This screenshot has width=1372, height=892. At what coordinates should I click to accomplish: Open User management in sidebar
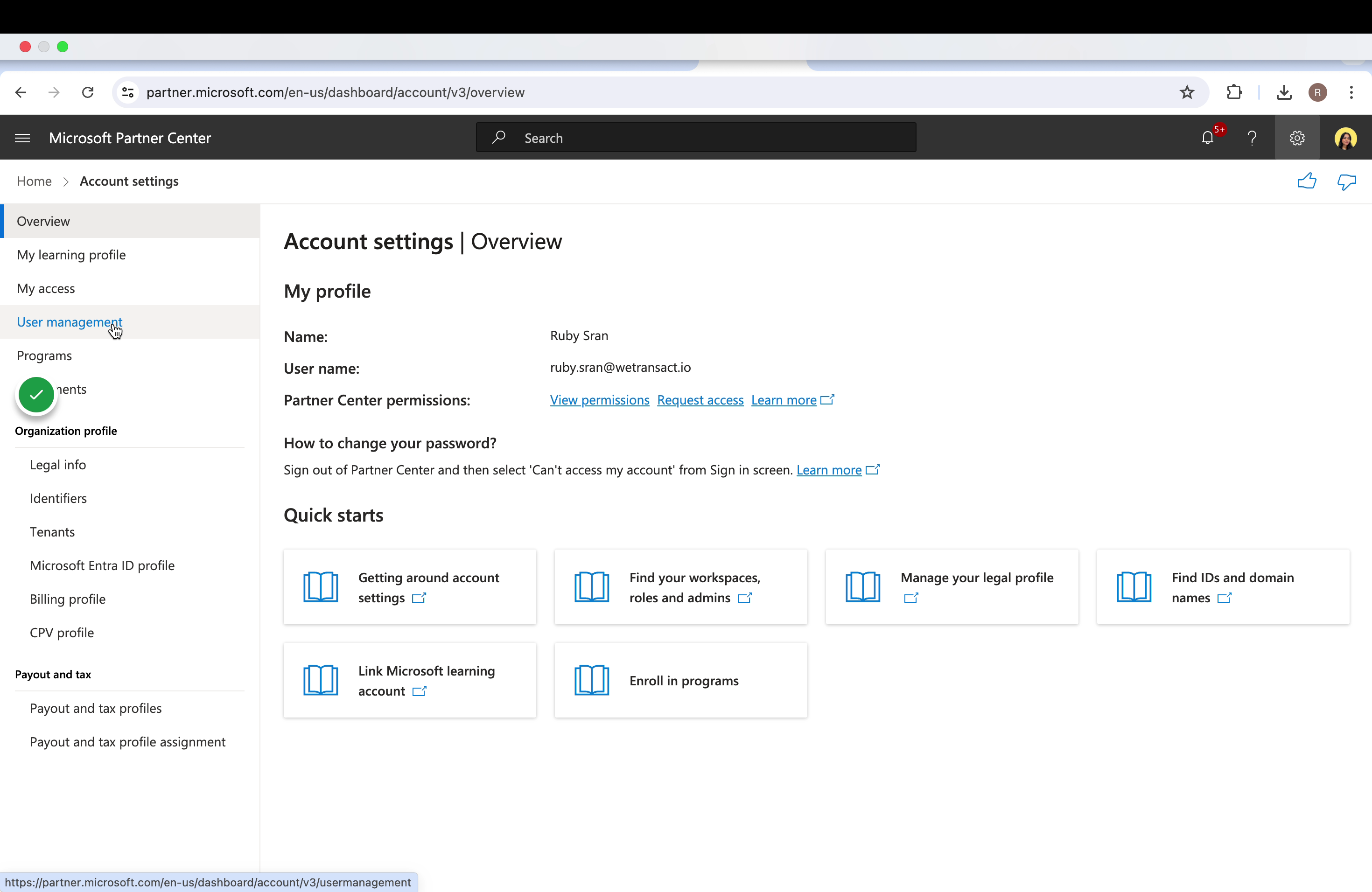pos(130,322)
